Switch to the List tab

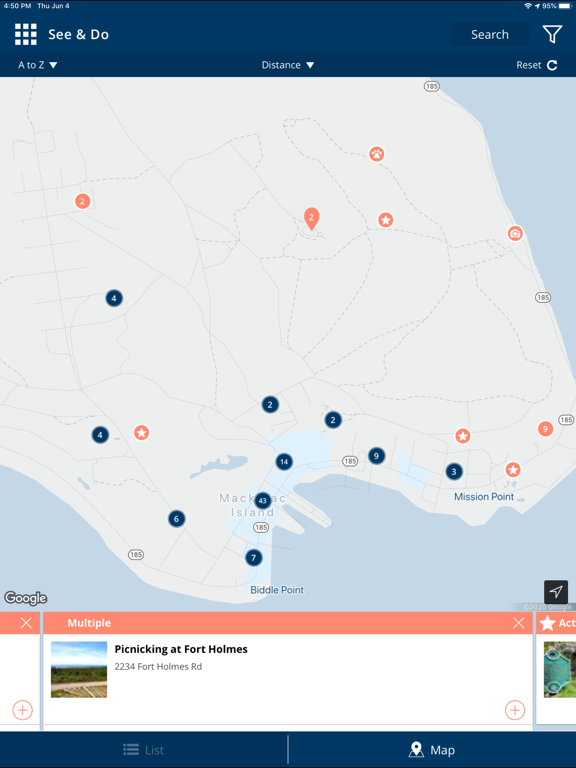(x=144, y=750)
